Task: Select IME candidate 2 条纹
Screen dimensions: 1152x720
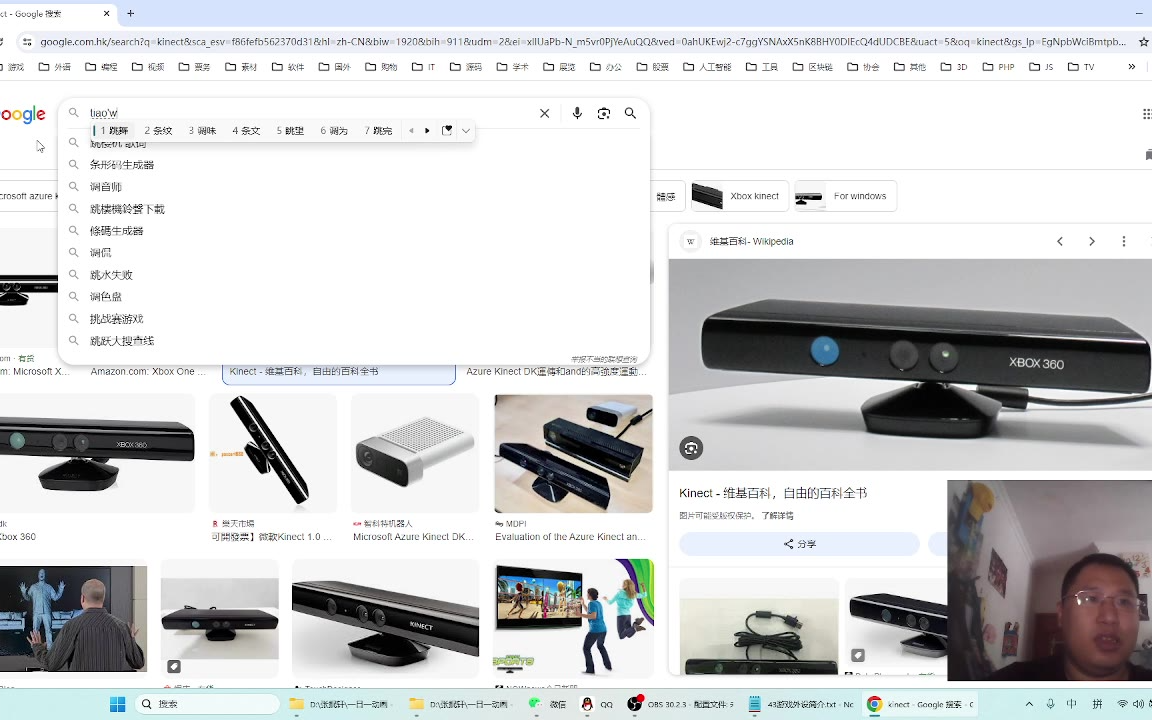Action: click(158, 131)
